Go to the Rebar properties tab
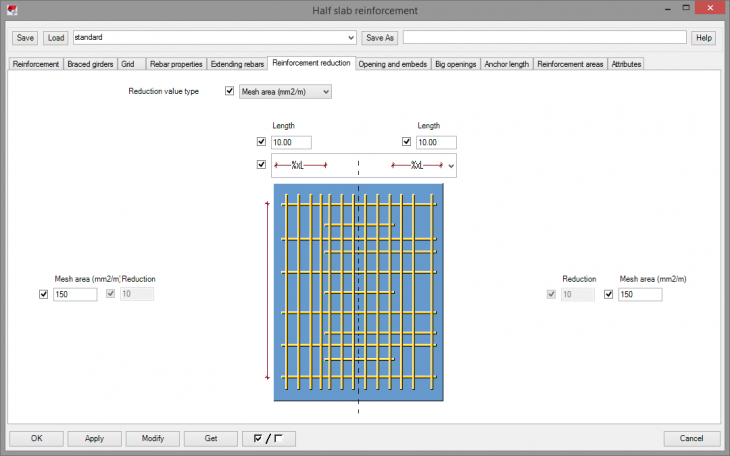730x456 pixels. (176, 64)
